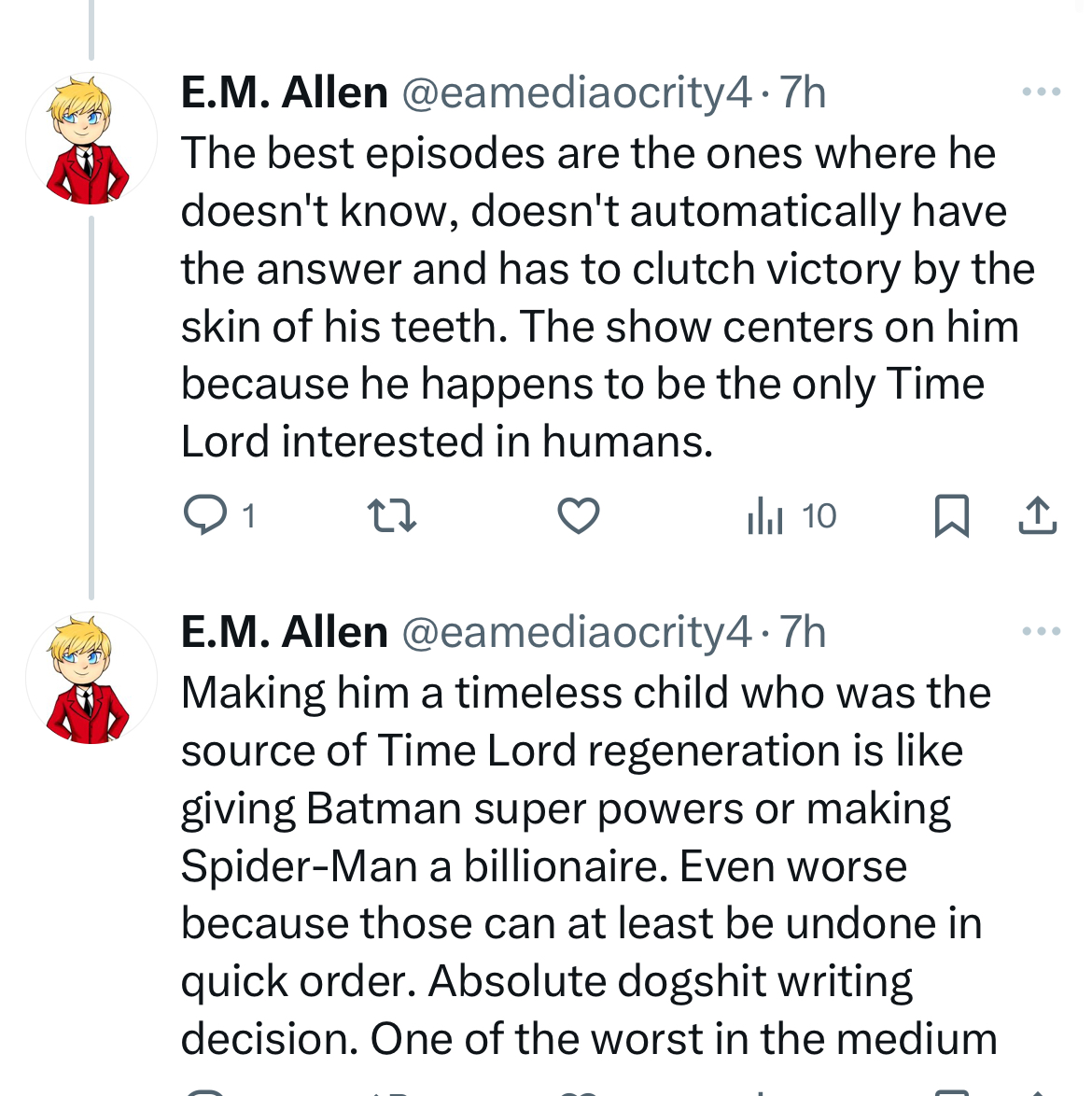Click reply count number 1
The width and height of the screenshot is (1092, 1096).
tap(248, 516)
